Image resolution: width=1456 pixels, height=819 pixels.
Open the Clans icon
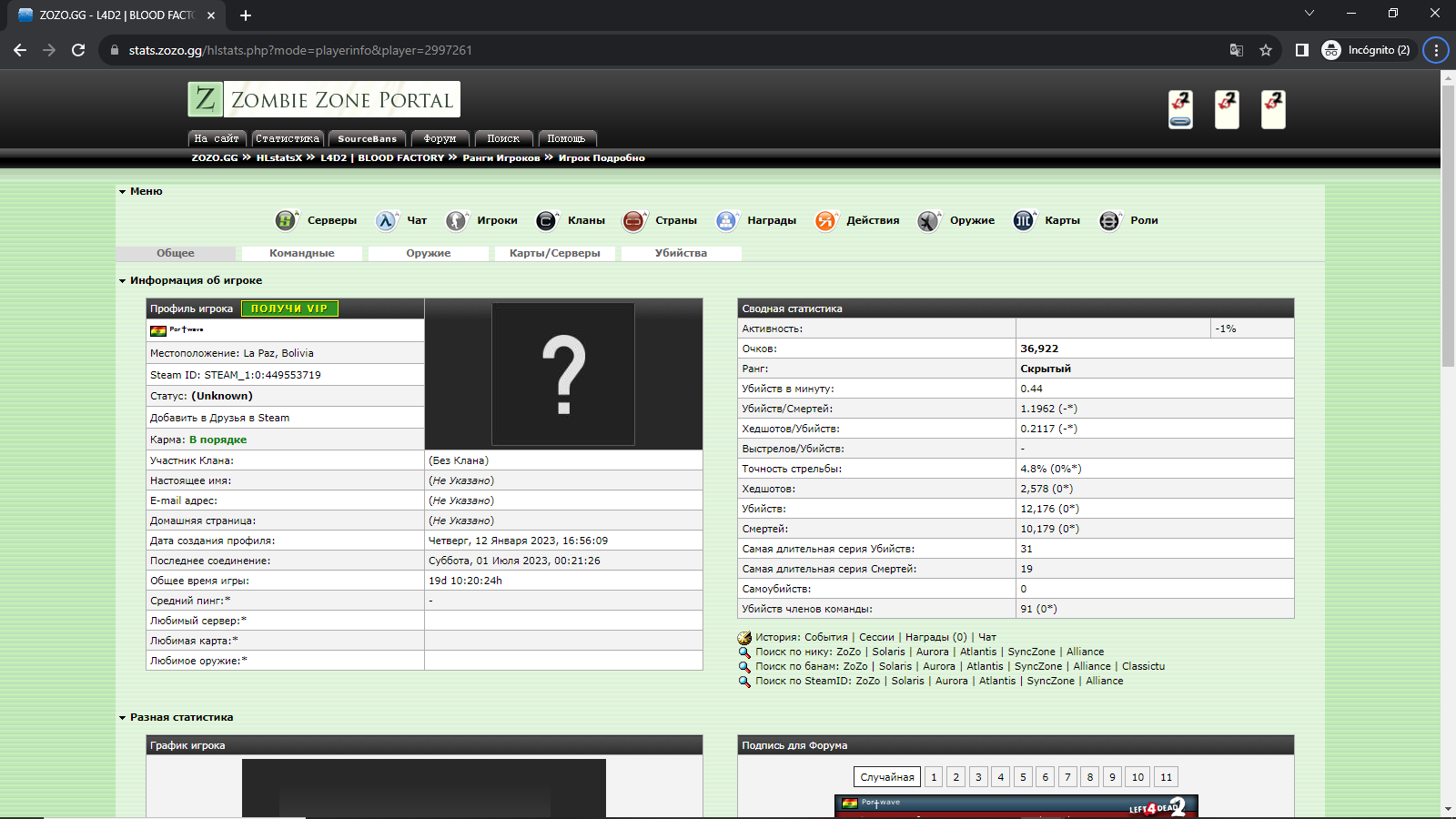point(546,220)
